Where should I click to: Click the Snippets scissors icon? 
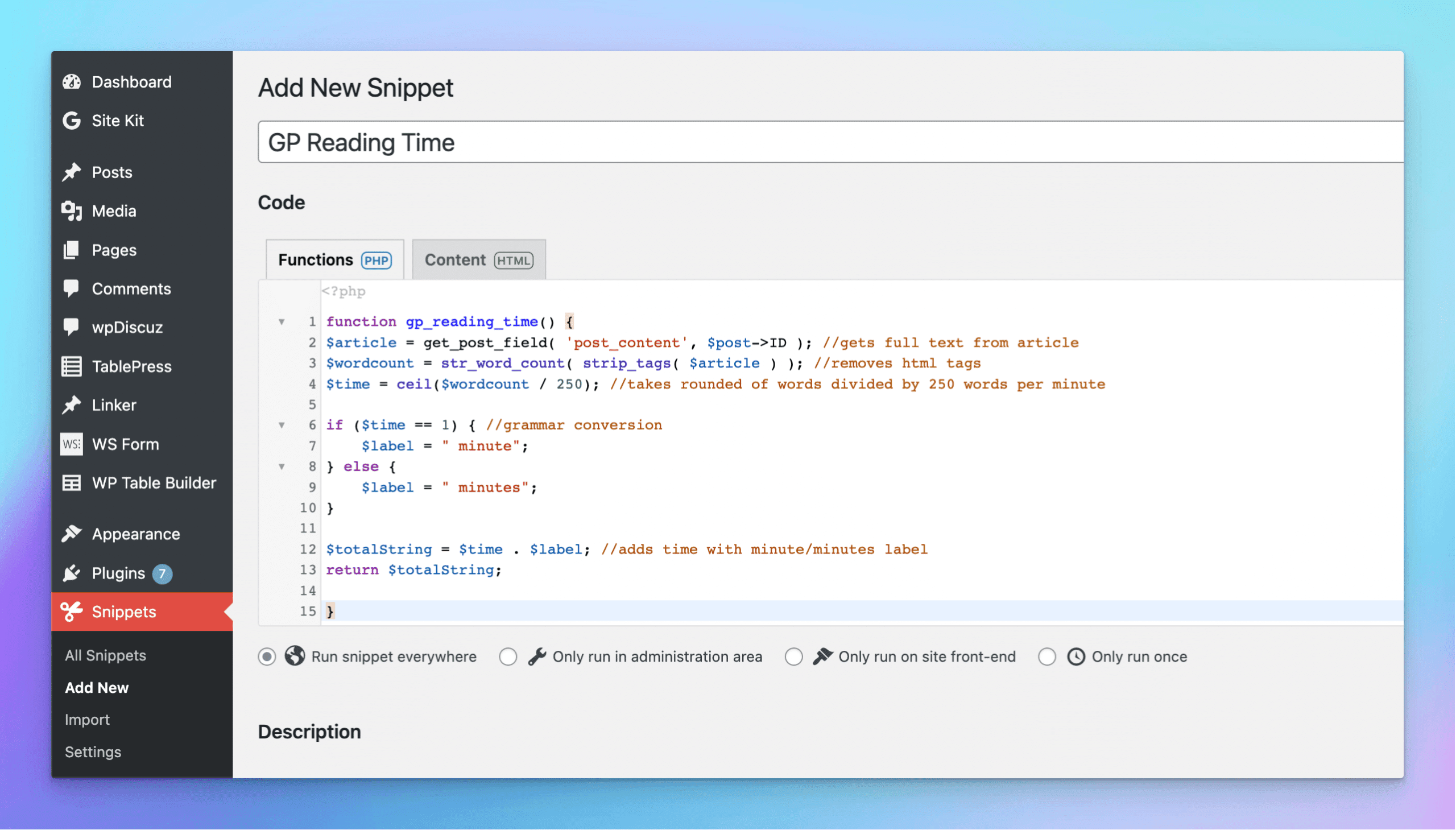pos(72,612)
